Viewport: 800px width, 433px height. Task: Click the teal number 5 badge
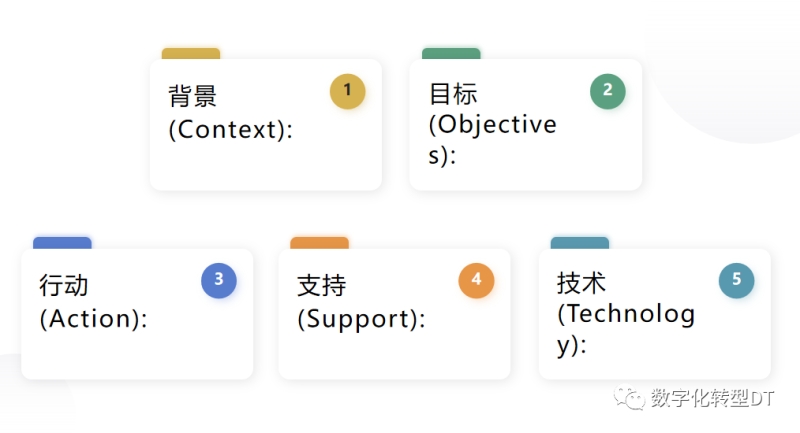click(737, 280)
